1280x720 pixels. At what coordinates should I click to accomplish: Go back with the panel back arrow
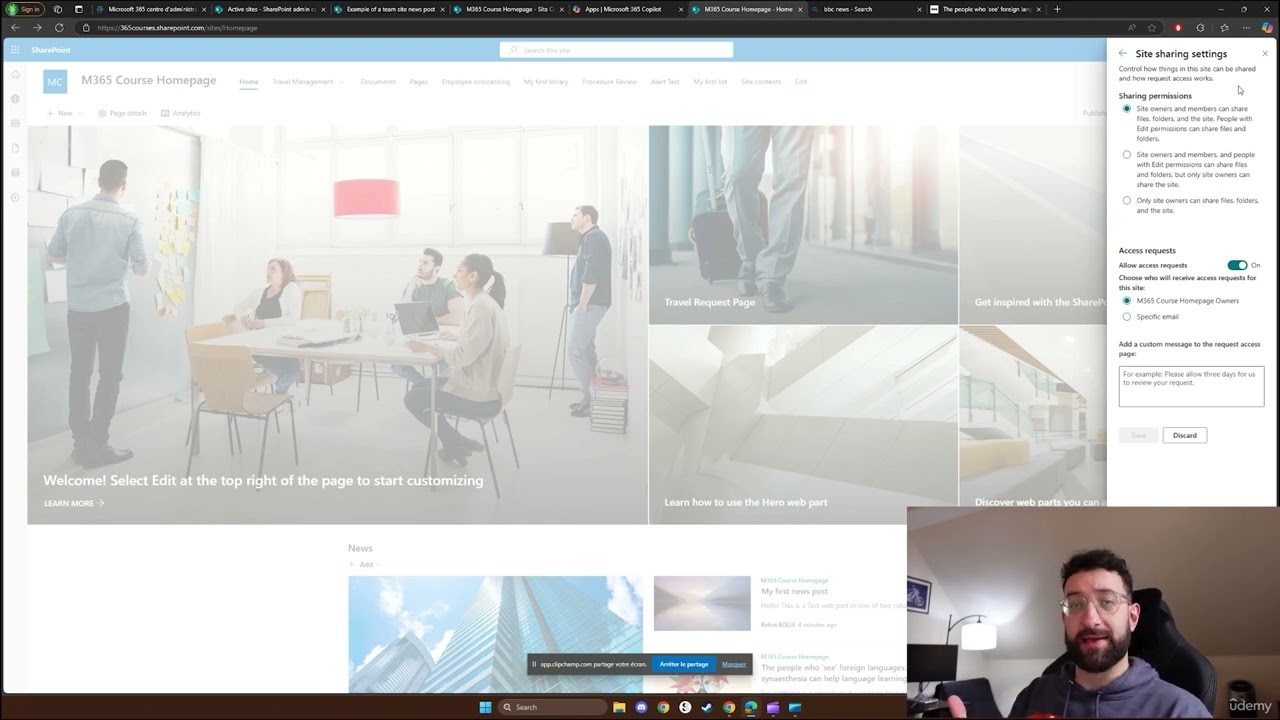tap(1123, 54)
